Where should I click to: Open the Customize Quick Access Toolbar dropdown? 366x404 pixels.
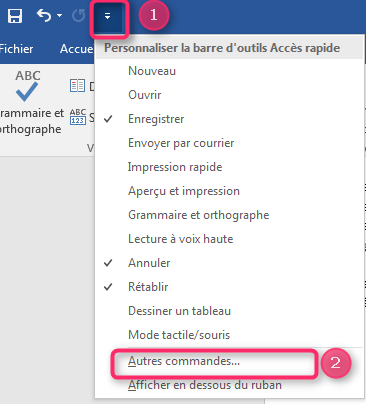[107, 16]
